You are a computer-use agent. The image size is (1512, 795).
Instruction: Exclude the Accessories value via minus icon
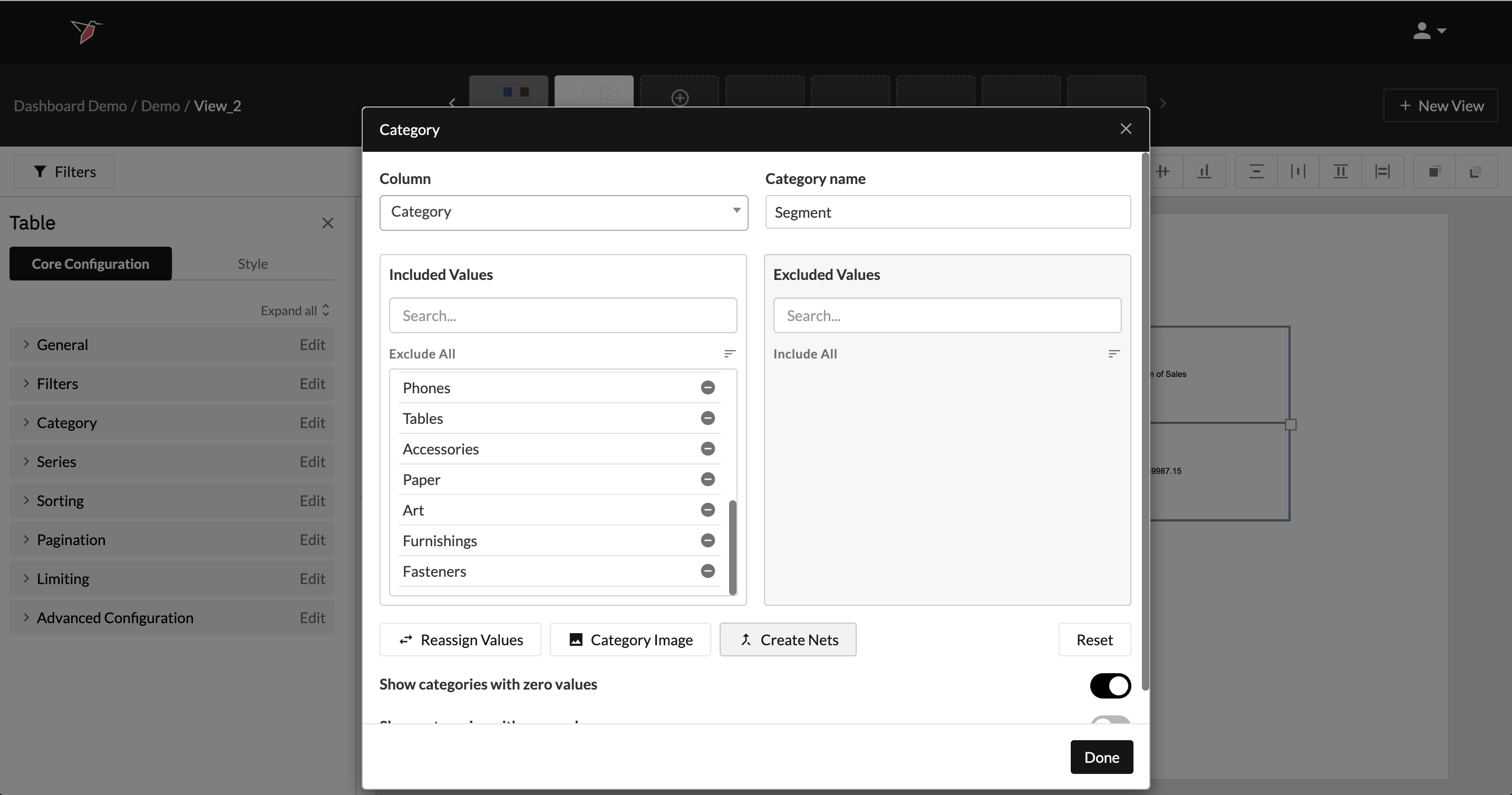[707, 449]
